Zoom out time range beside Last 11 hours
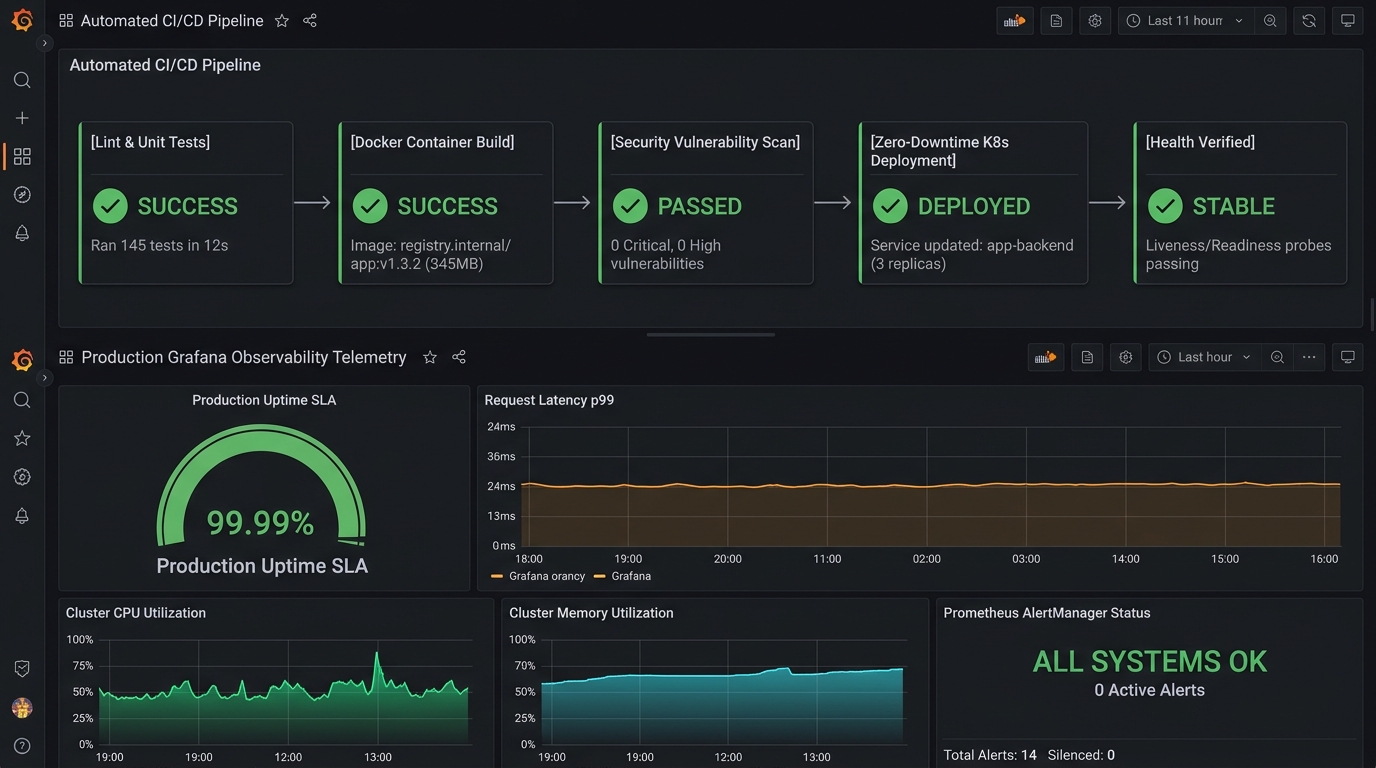 [x=1270, y=21]
